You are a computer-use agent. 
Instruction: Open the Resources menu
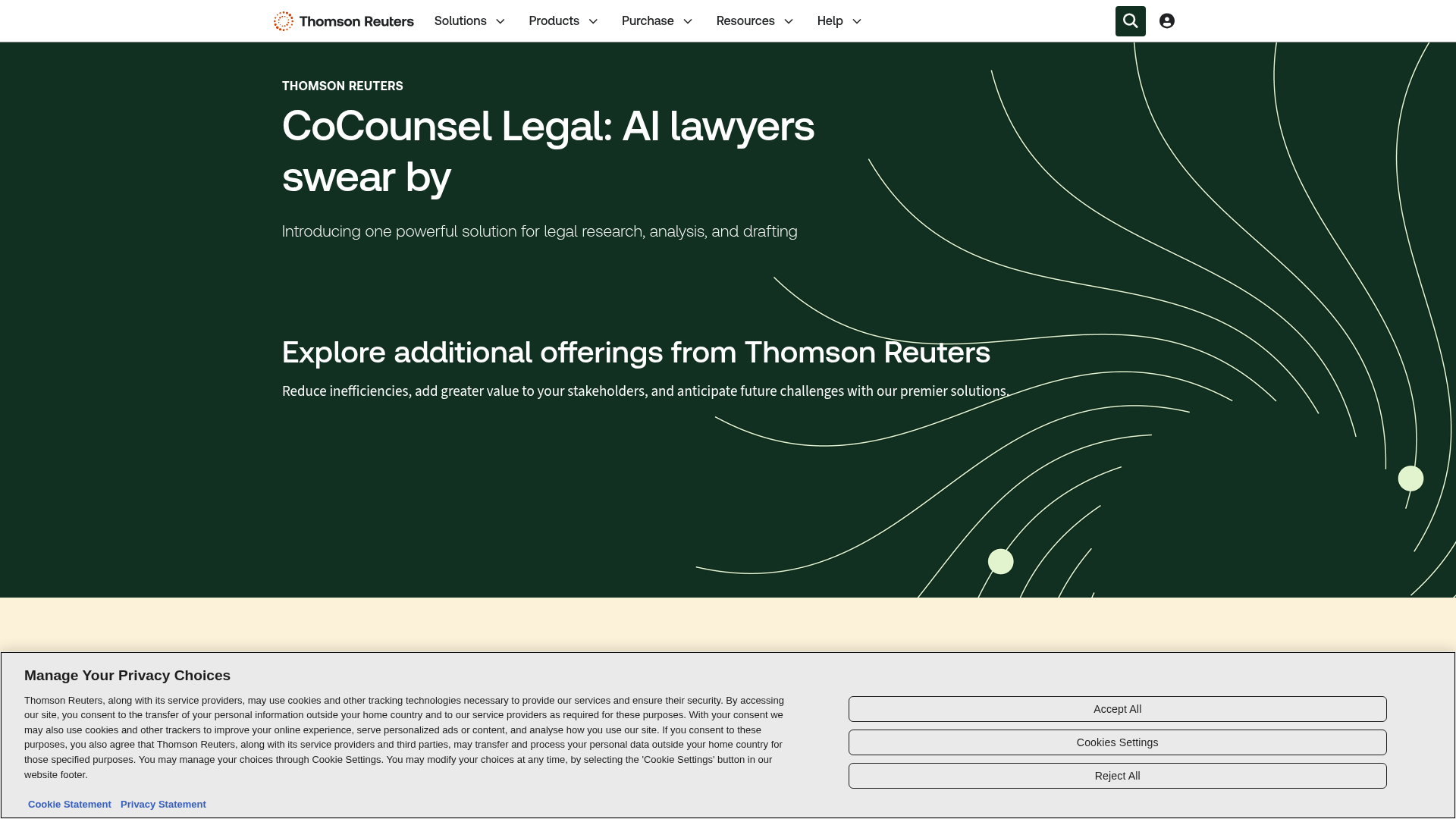tap(745, 21)
